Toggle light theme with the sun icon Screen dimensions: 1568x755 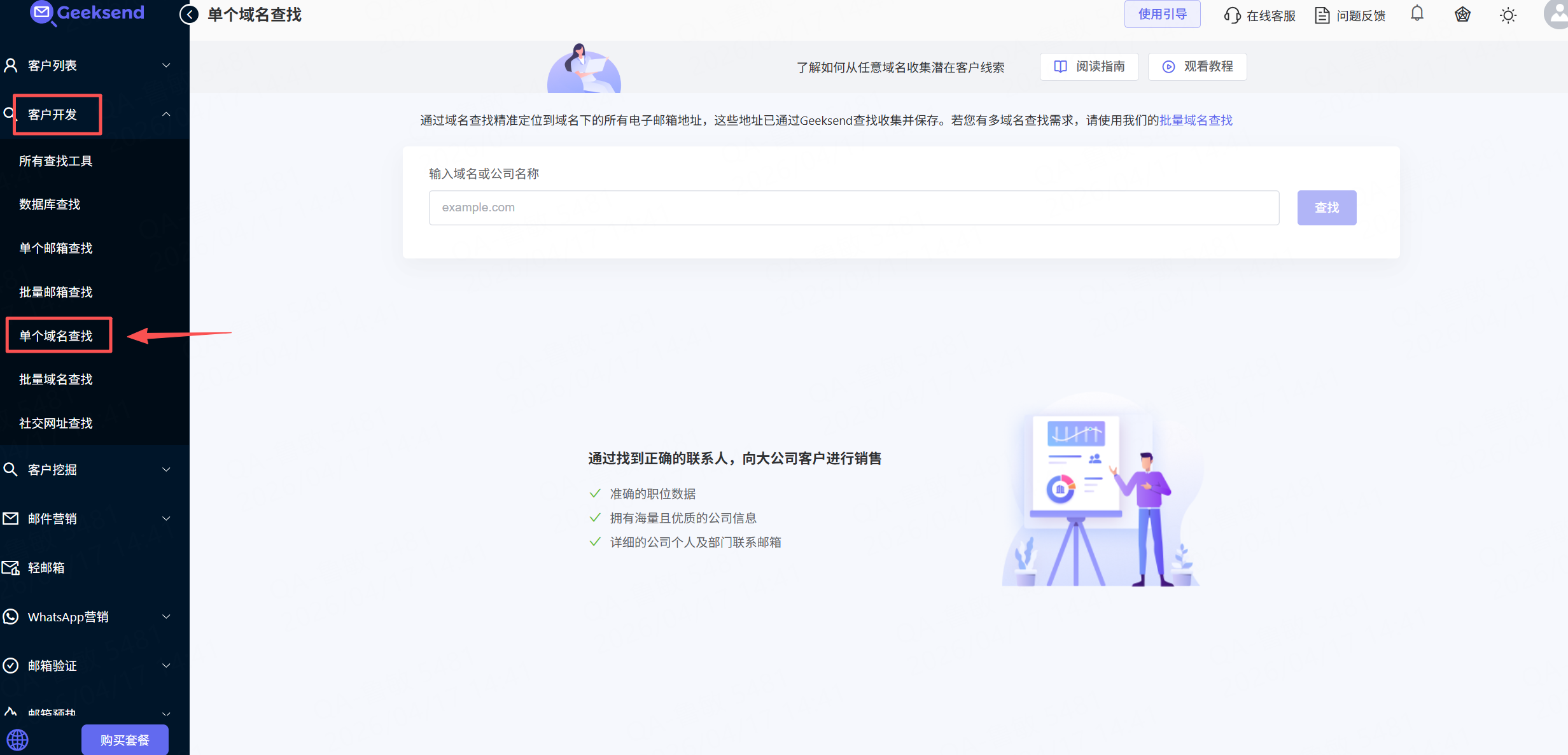point(1508,15)
